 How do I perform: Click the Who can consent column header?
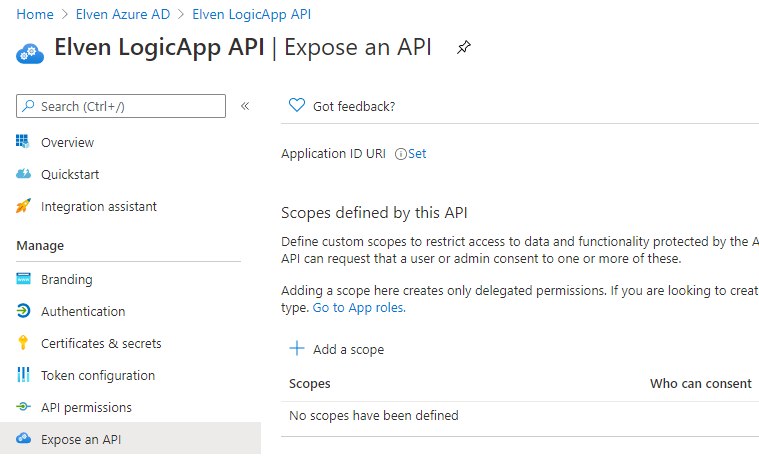pyautogui.click(x=700, y=383)
